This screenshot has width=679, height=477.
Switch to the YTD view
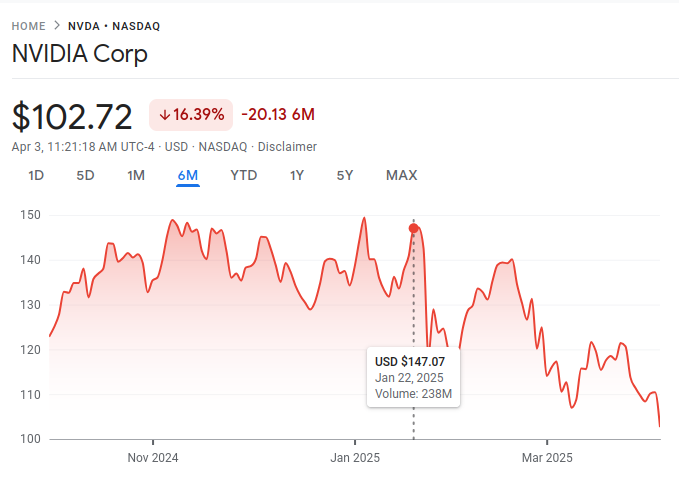tap(244, 176)
